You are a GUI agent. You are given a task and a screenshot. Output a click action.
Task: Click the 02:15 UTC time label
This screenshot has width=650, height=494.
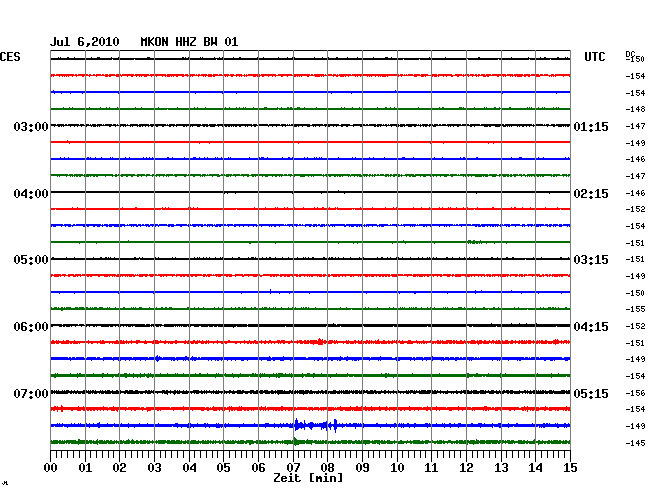point(591,194)
